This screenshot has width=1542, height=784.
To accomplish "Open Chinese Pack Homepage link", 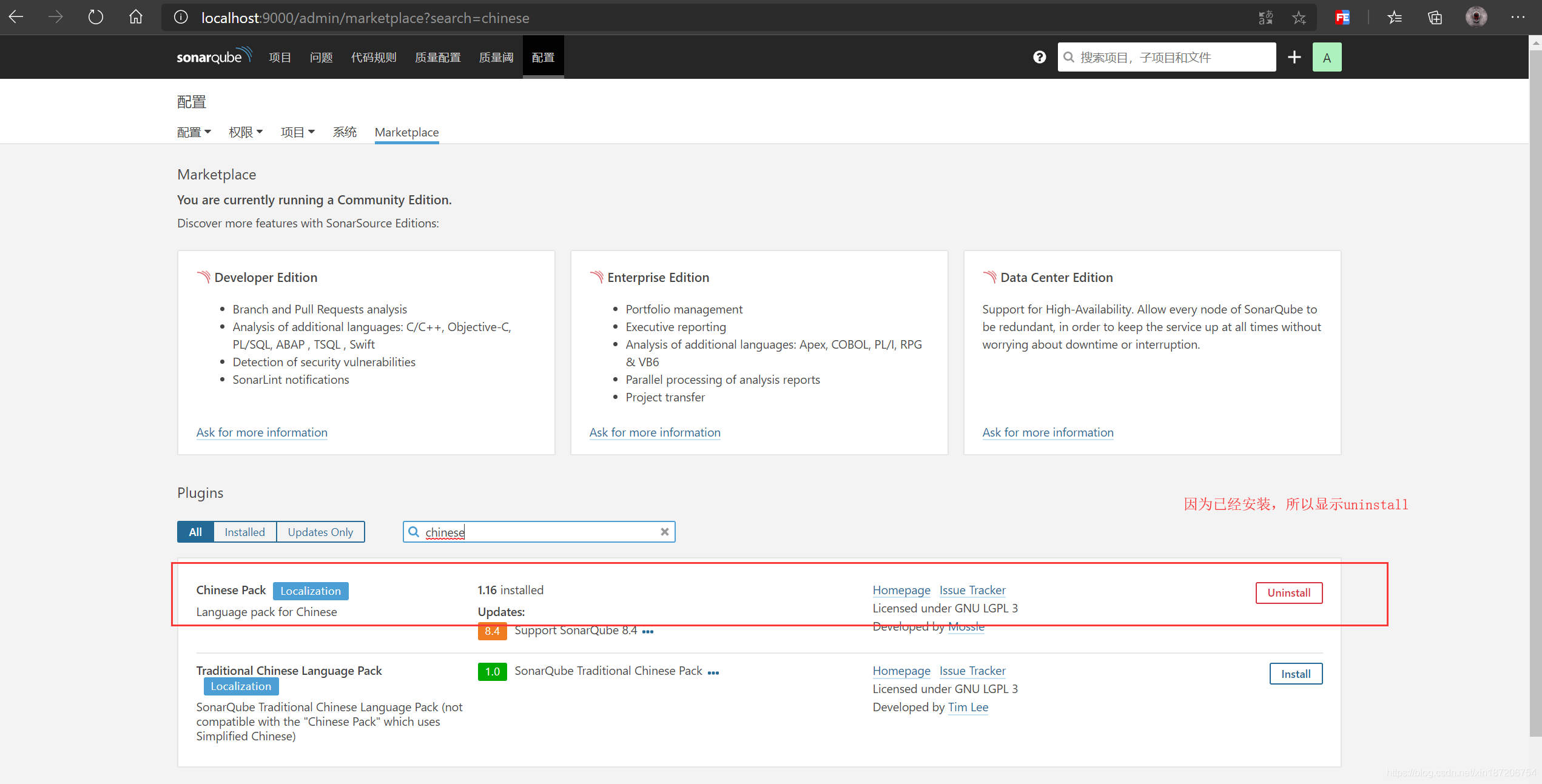I will pyautogui.click(x=901, y=590).
